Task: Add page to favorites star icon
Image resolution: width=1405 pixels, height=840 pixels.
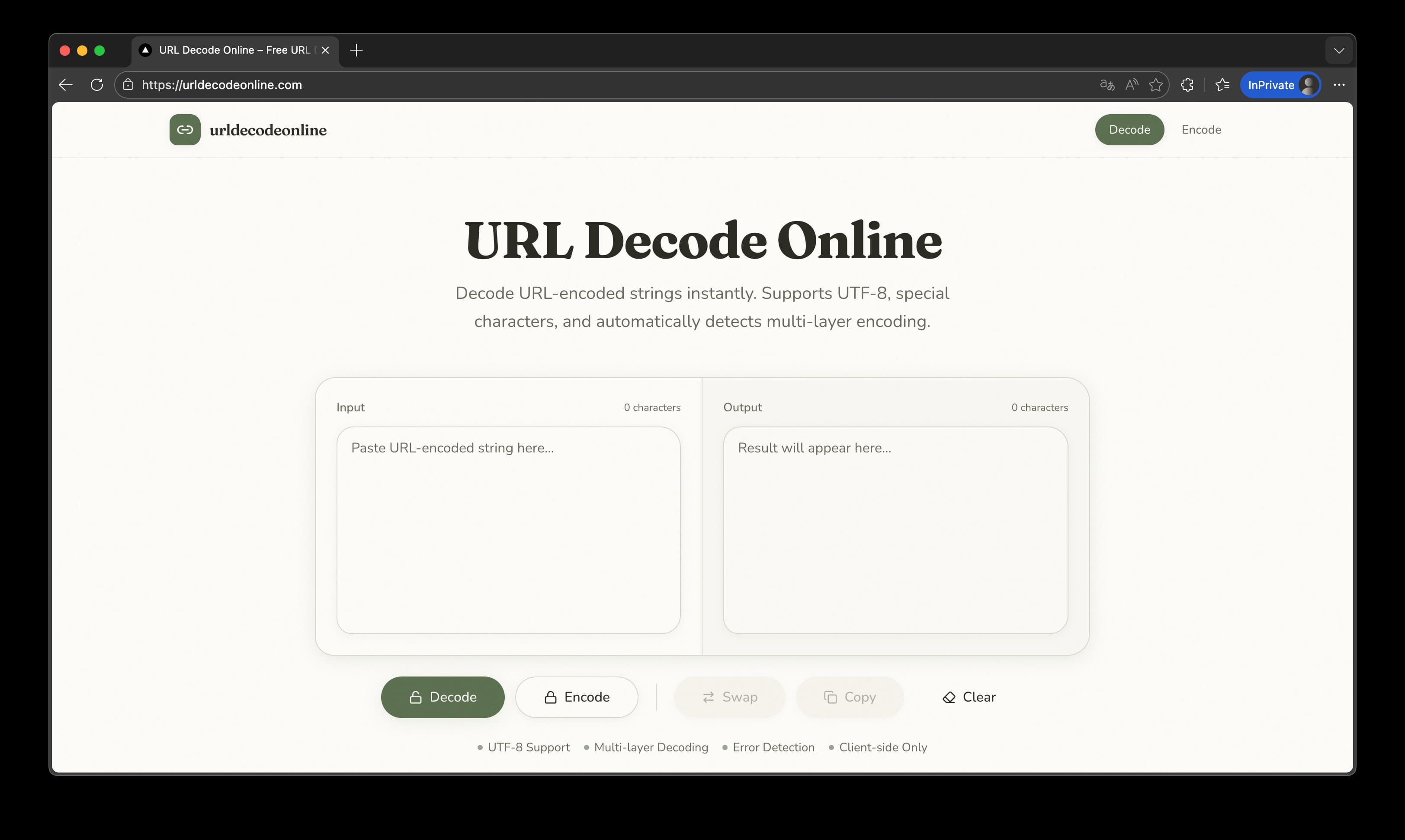Action: pos(1155,85)
